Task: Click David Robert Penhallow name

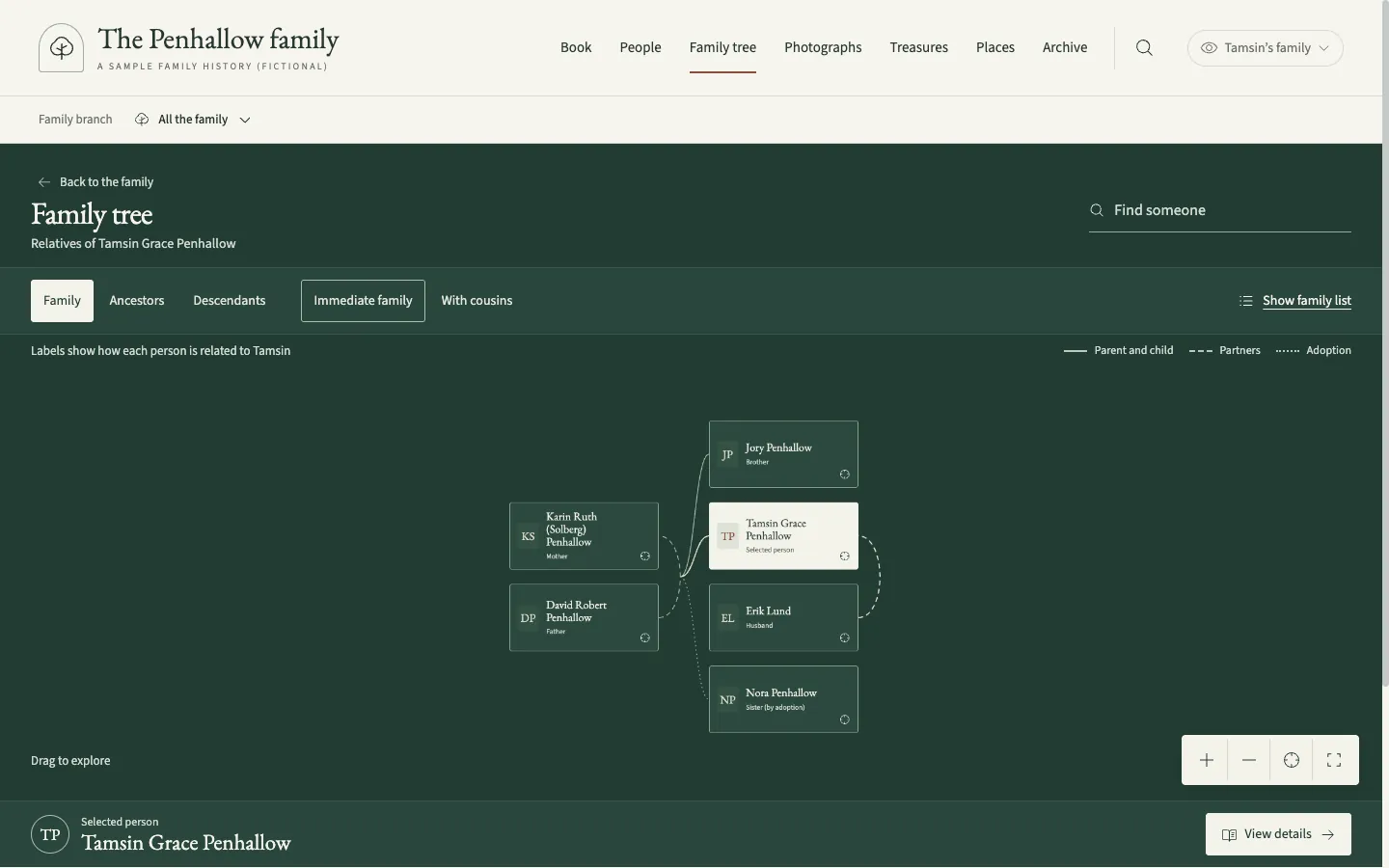Action: (x=576, y=611)
